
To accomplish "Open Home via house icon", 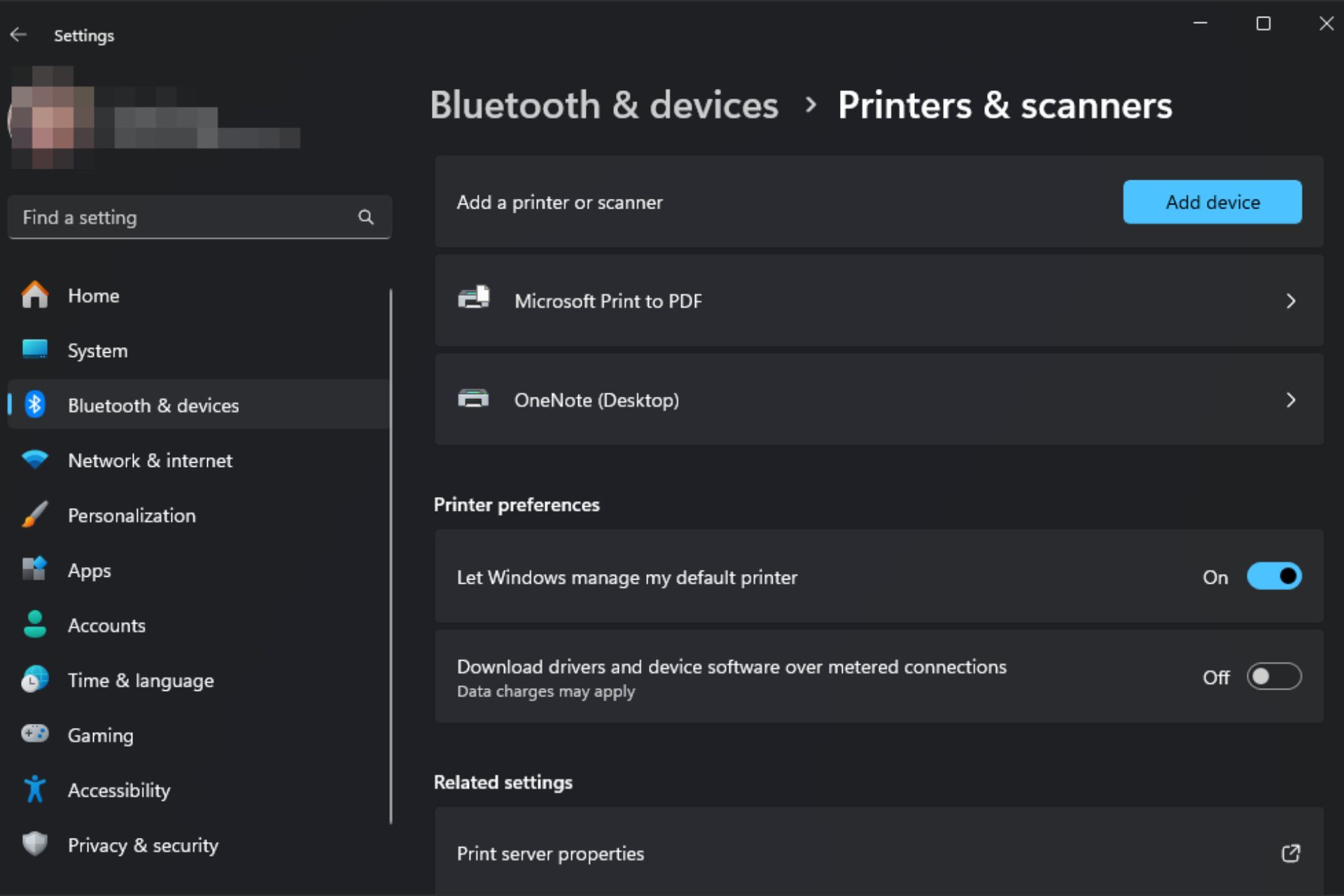I will tap(34, 295).
